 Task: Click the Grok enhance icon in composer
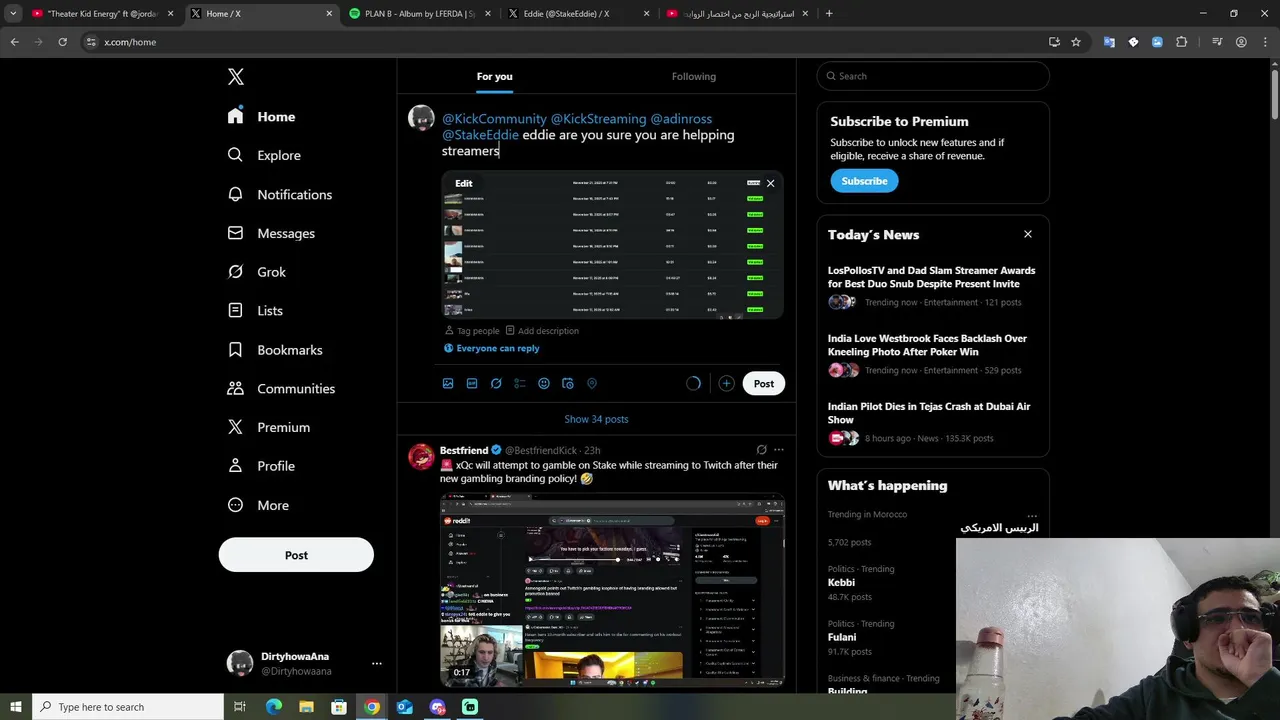click(496, 383)
